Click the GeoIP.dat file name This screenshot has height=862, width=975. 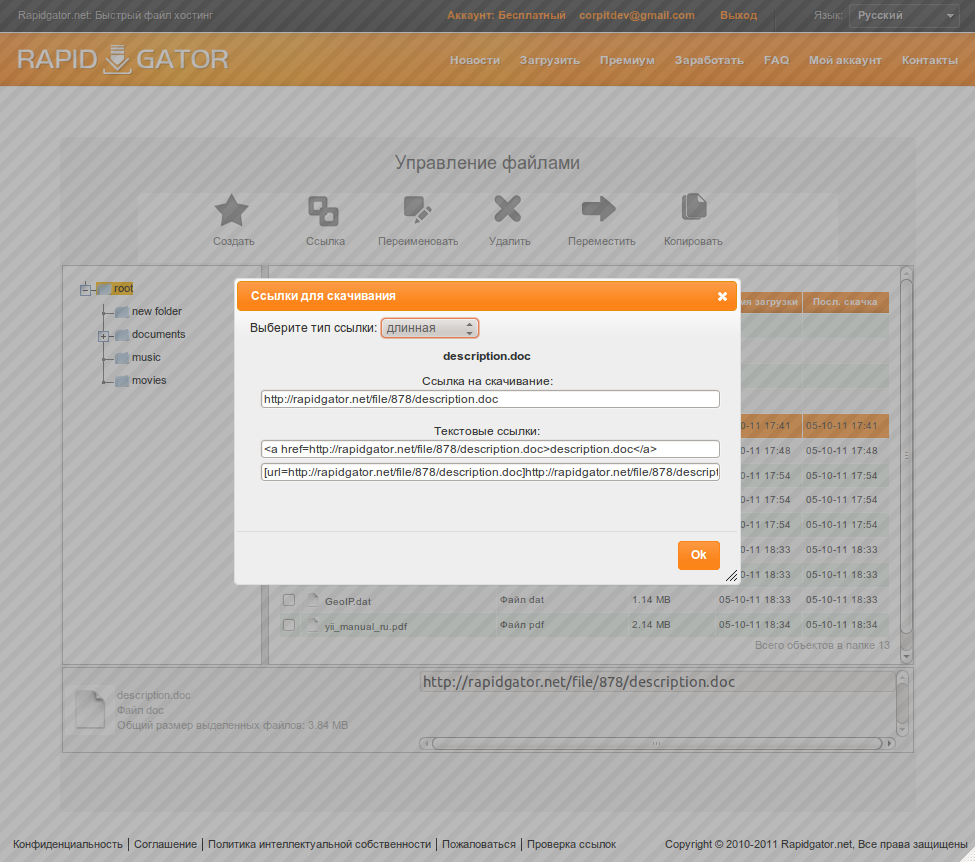pos(348,601)
